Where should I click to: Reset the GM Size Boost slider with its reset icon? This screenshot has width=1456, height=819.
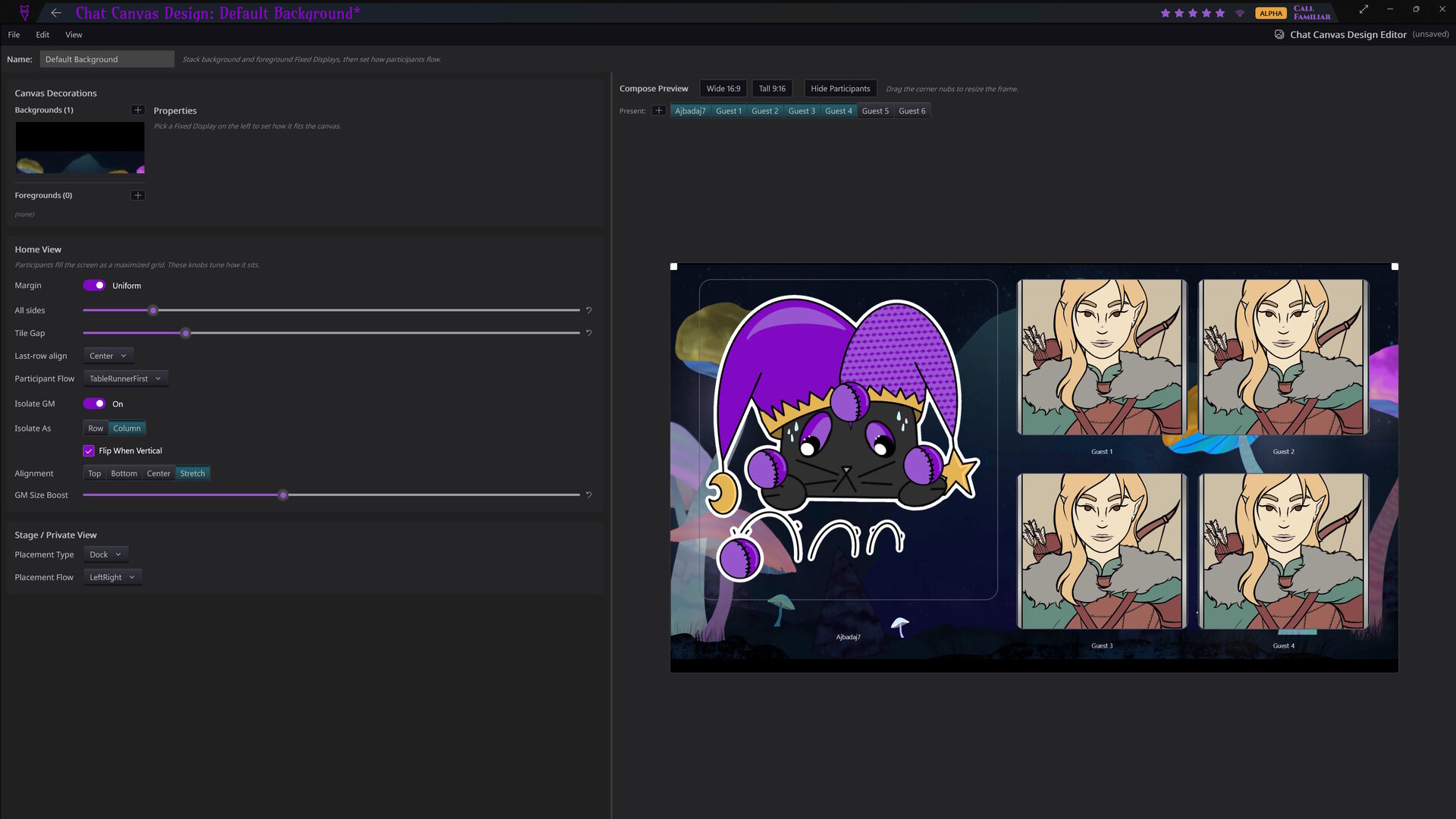(588, 494)
